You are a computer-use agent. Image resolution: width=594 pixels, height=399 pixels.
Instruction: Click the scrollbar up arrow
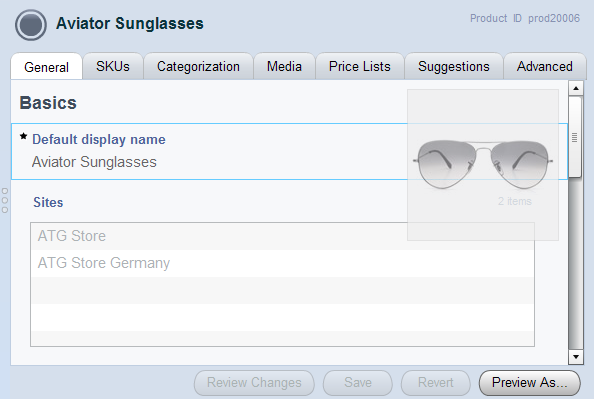[576, 88]
